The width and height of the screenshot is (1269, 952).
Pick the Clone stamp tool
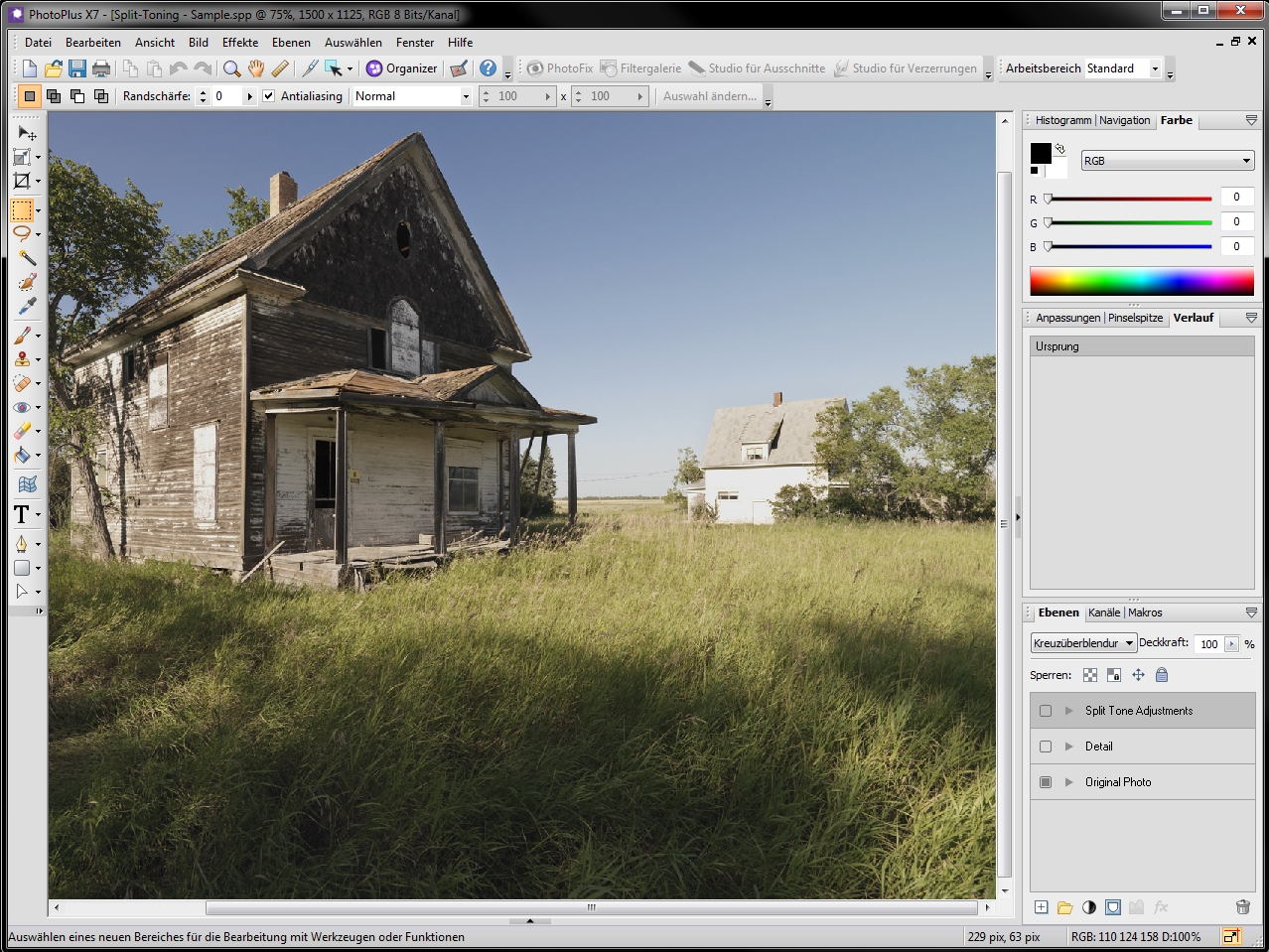[22, 359]
